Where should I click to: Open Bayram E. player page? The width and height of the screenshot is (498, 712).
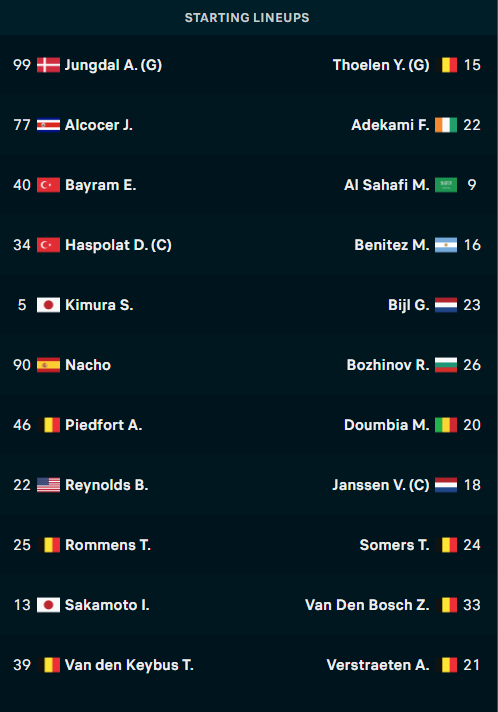click(100, 185)
